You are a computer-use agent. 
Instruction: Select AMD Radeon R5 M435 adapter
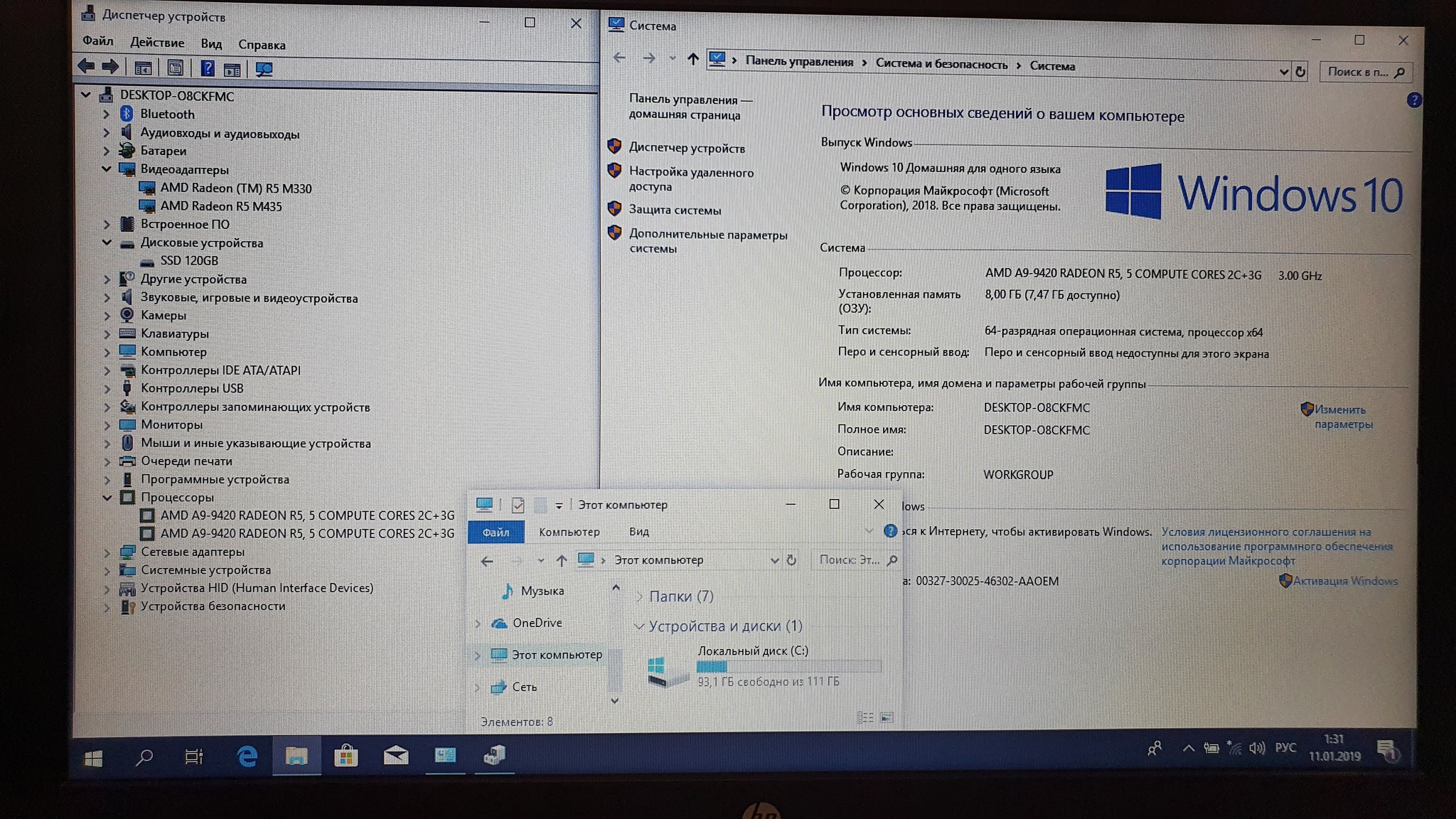[x=221, y=207]
